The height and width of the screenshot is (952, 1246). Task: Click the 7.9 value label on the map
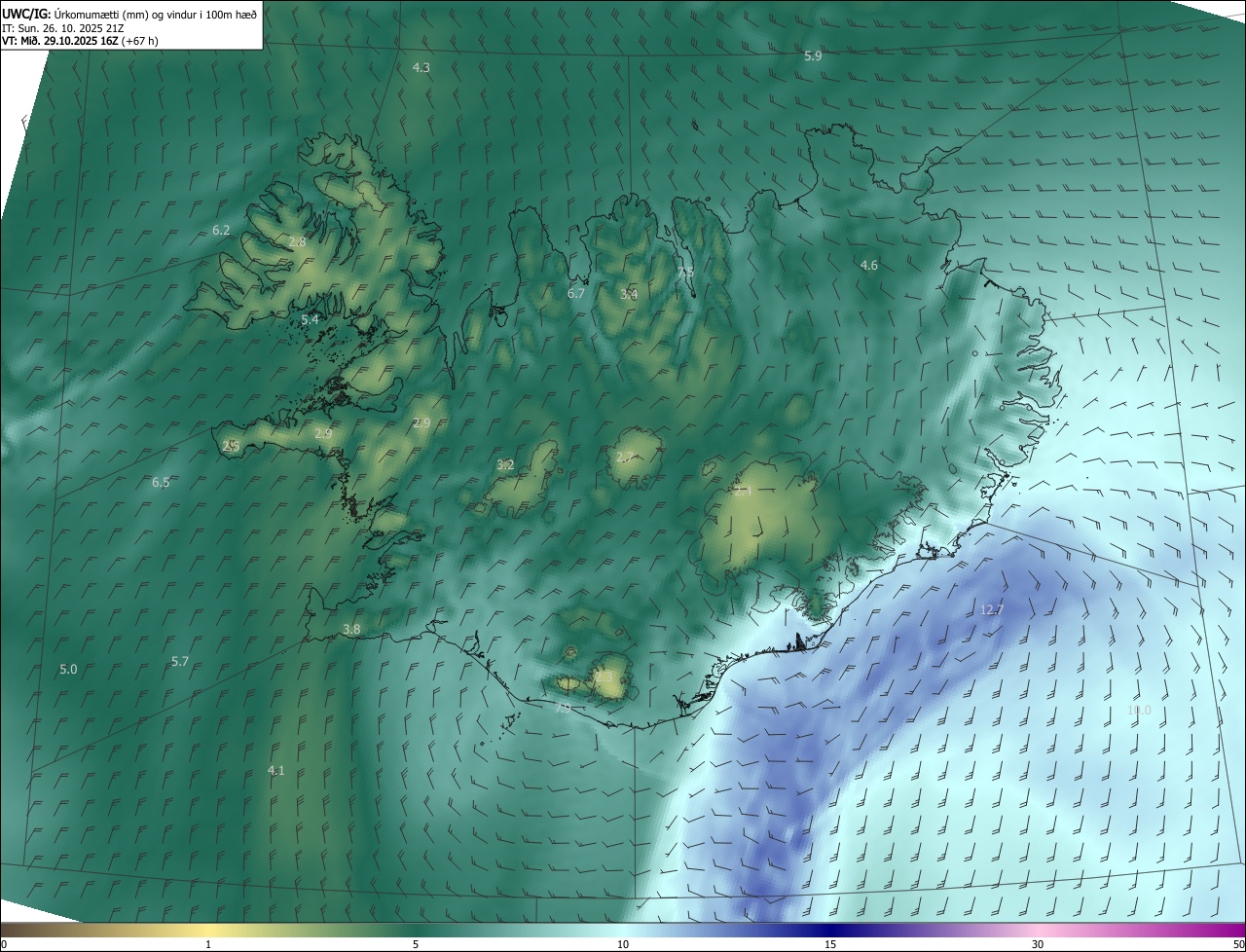click(x=563, y=708)
